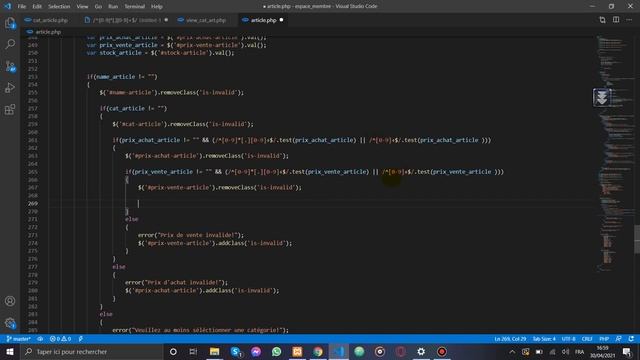640x360 pixels.
Task: Click the VS Code logo in title bar
Action: (8, 6)
